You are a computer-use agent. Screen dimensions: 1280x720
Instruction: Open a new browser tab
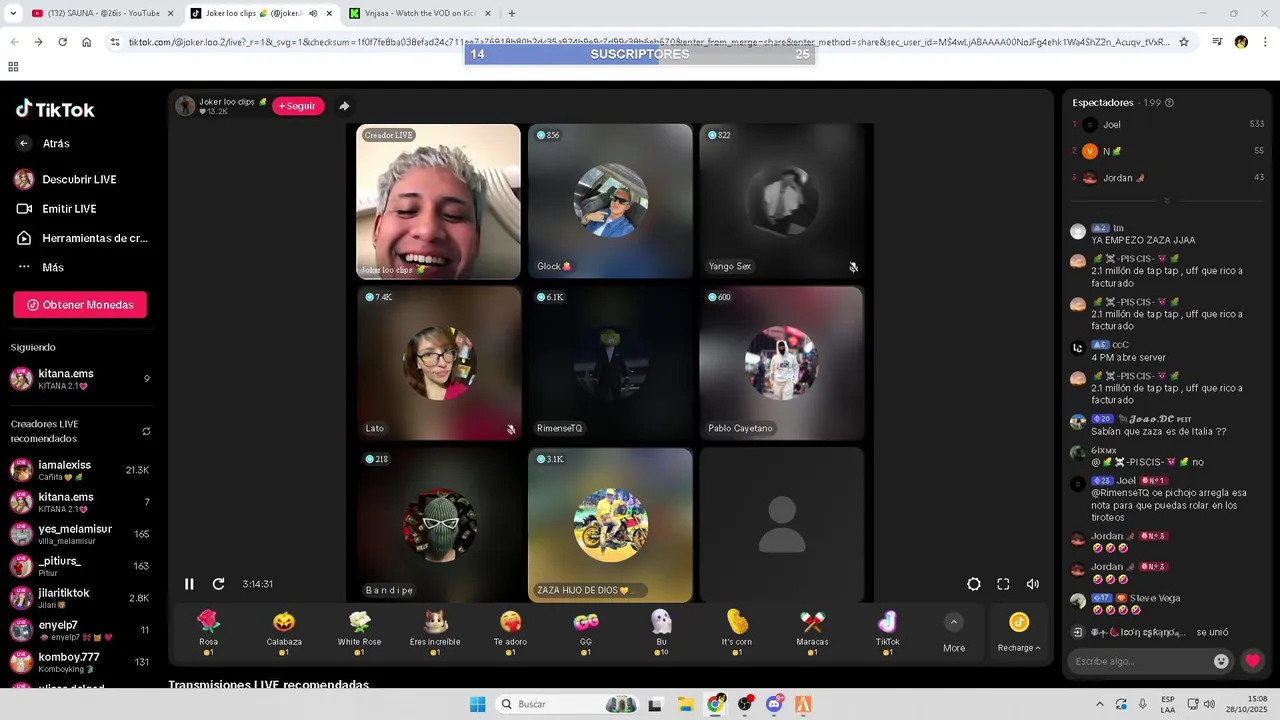pyautogui.click(x=512, y=13)
